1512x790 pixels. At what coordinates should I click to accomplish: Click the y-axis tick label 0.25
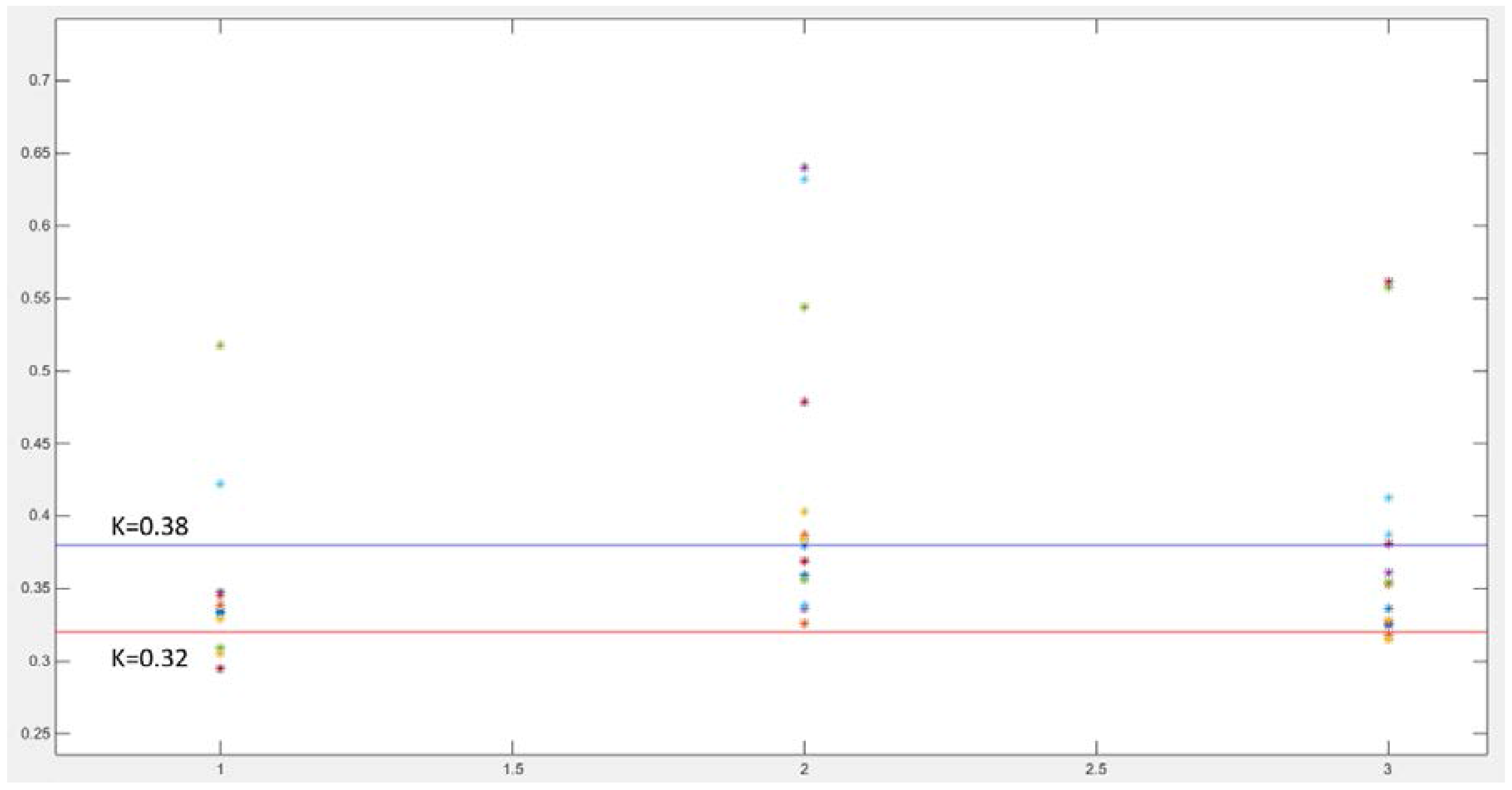pyautogui.click(x=35, y=734)
